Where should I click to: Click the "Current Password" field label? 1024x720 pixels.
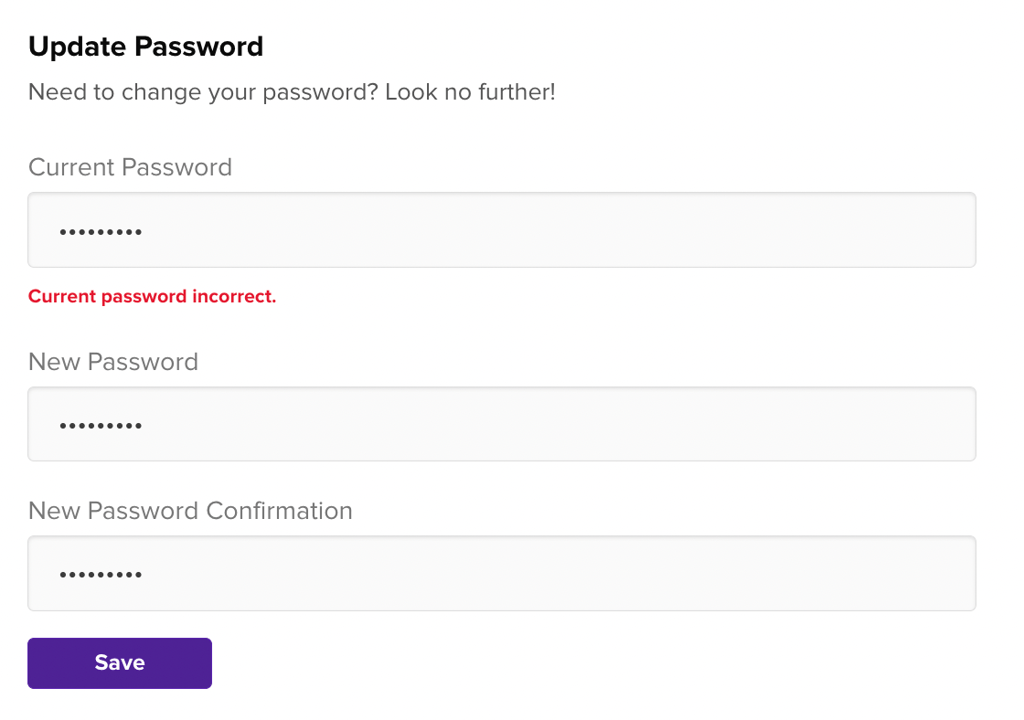point(130,167)
